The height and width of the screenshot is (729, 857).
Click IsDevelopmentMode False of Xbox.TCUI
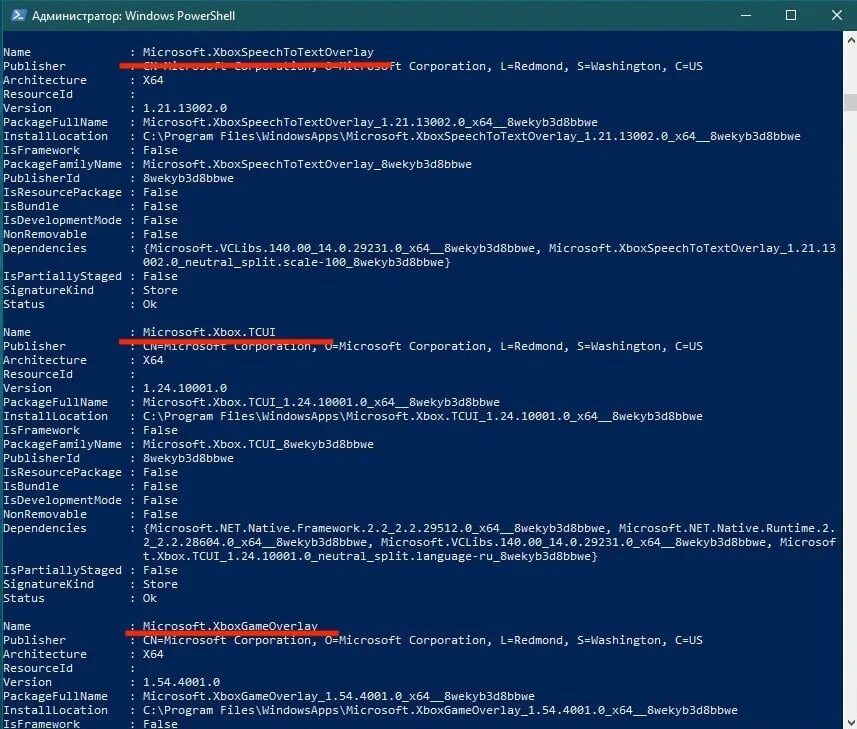coord(160,500)
